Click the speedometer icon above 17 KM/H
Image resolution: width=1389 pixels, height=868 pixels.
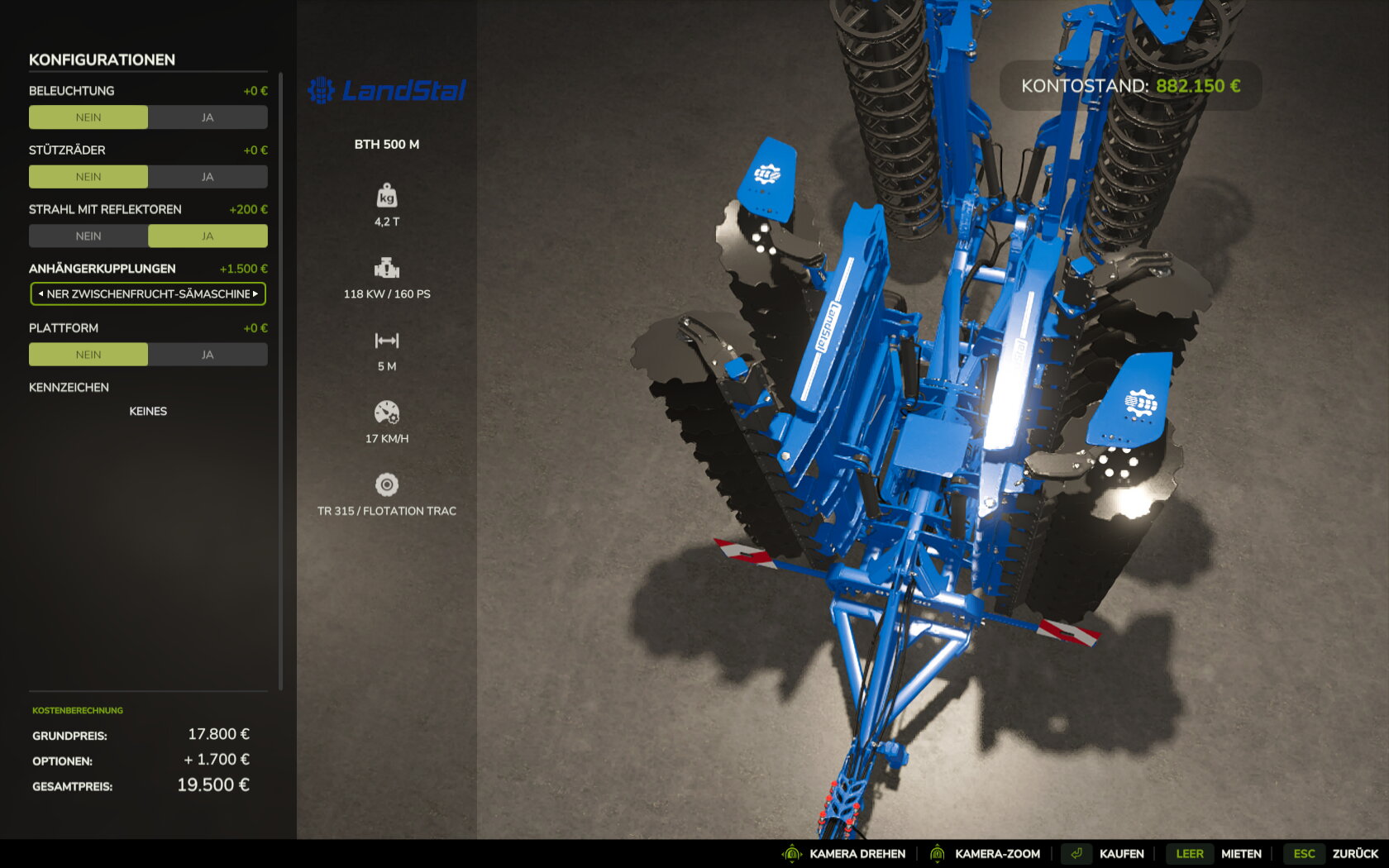(386, 413)
